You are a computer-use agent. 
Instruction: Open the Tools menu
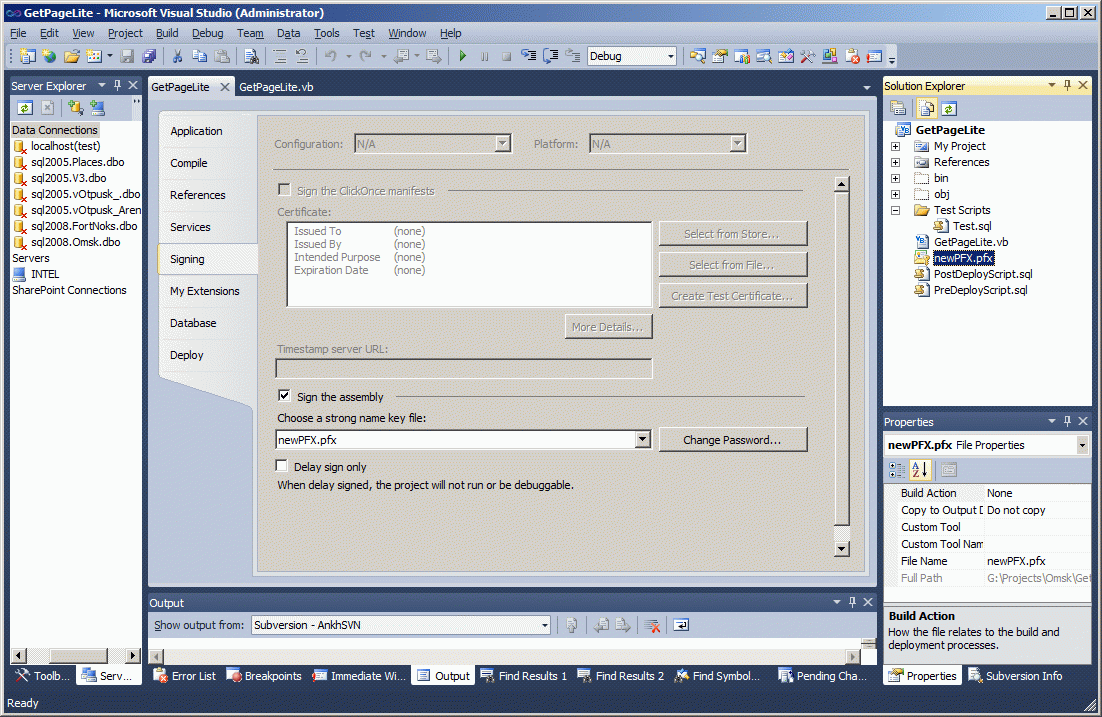(326, 33)
